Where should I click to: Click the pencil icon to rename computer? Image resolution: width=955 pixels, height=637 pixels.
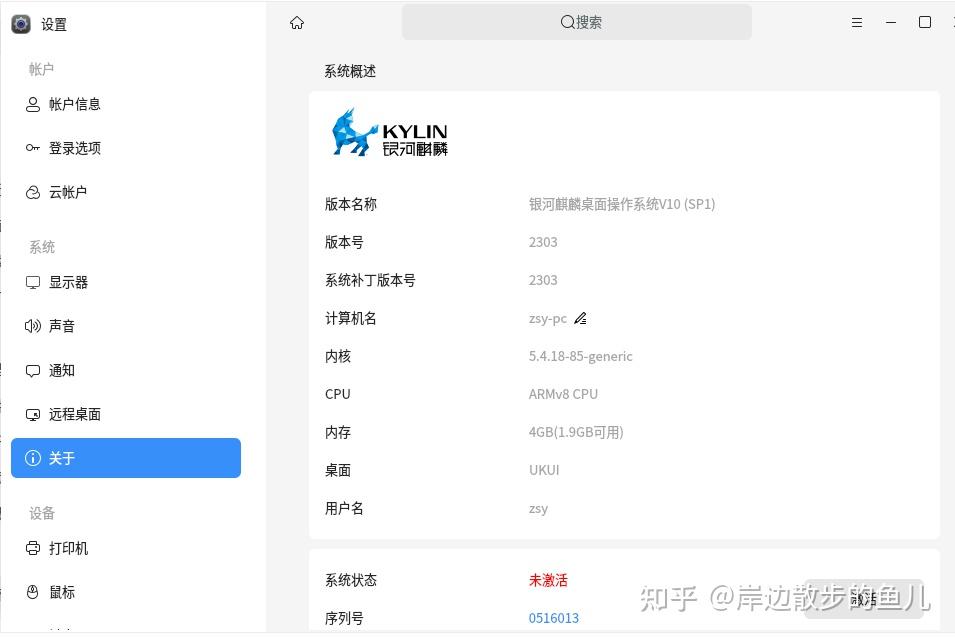[x=580, y=318]
